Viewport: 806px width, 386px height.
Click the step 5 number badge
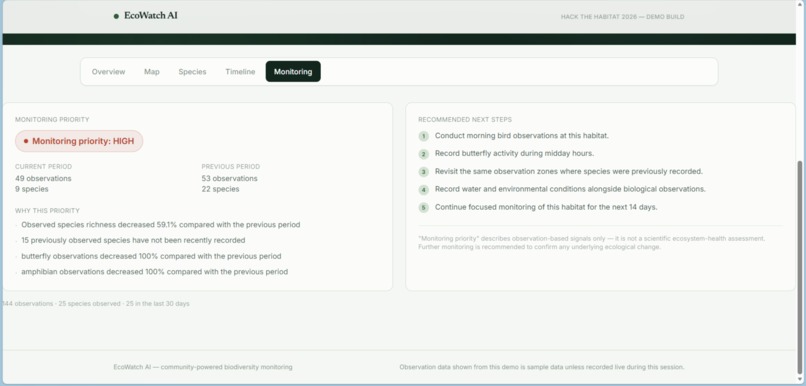click(424, 208)
